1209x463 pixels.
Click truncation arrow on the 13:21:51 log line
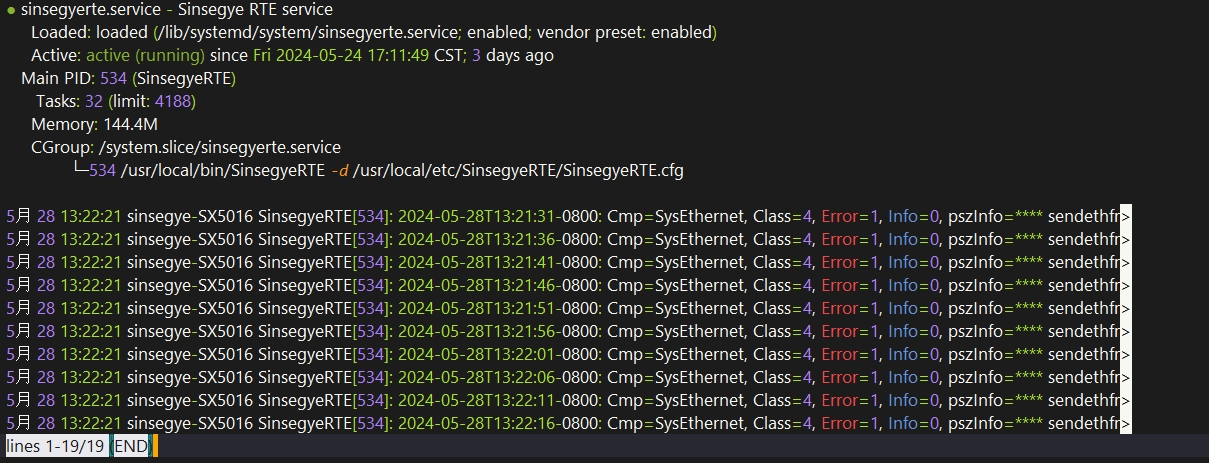coord(1126,309)
